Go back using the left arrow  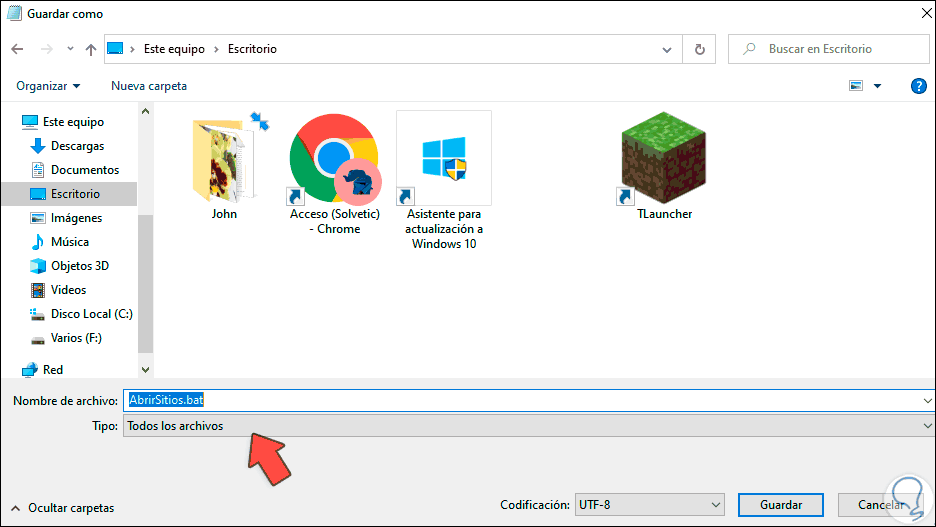tap(17, 49)
